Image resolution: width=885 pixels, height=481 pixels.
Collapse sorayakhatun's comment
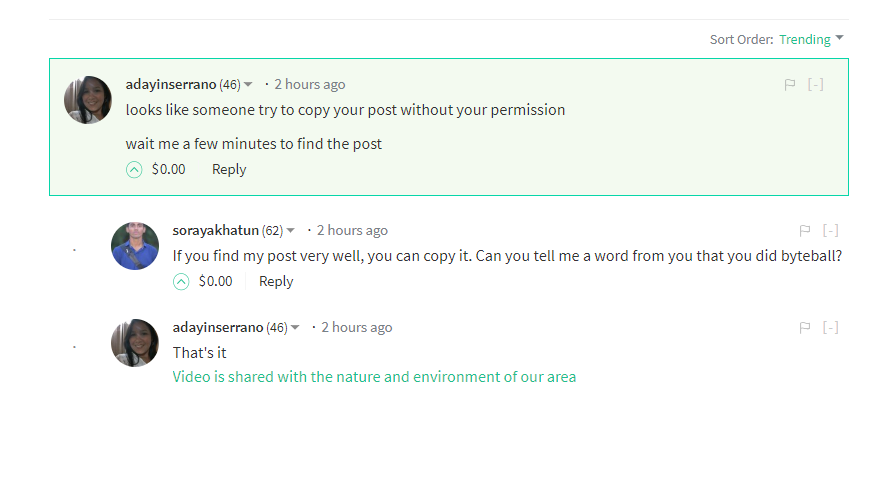click(831, 231)
